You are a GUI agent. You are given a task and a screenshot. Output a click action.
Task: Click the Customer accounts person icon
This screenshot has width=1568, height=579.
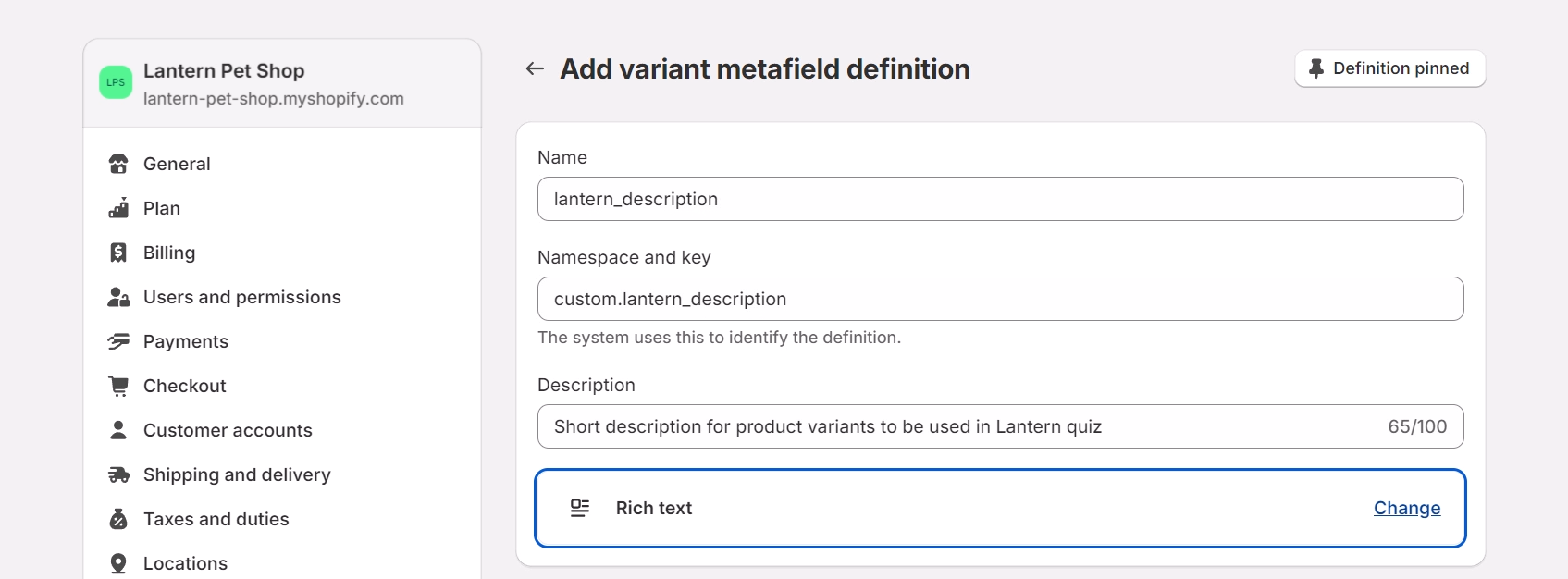[118, 430]
